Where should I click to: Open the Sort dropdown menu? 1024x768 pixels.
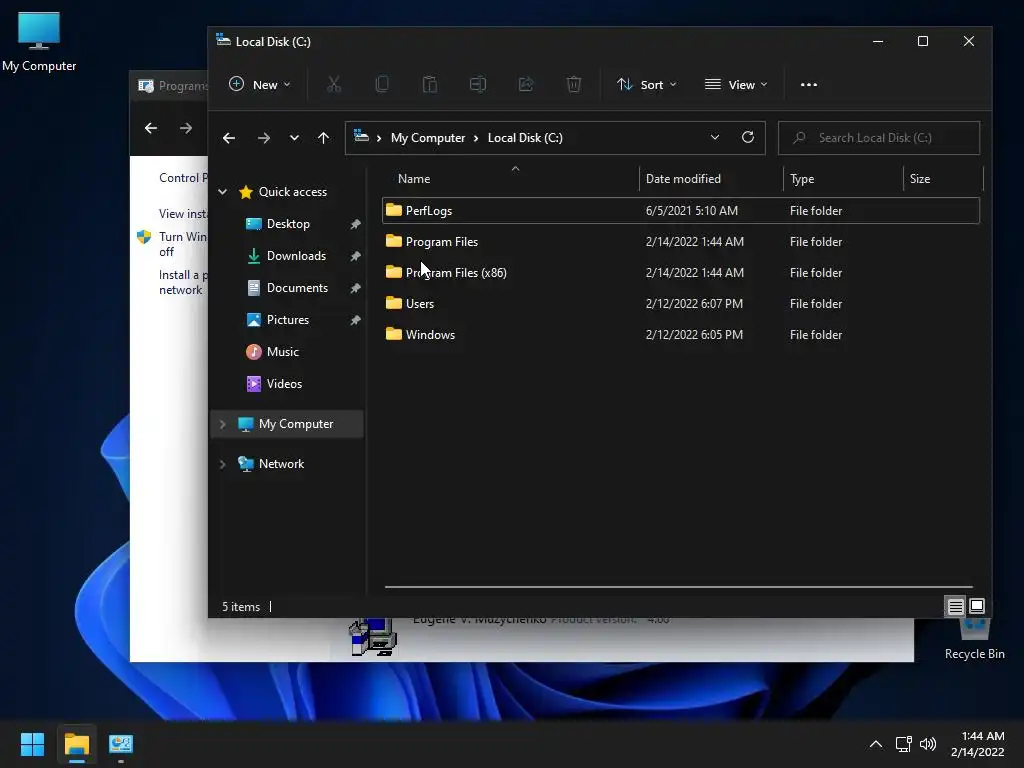click(x=647, y=84)
